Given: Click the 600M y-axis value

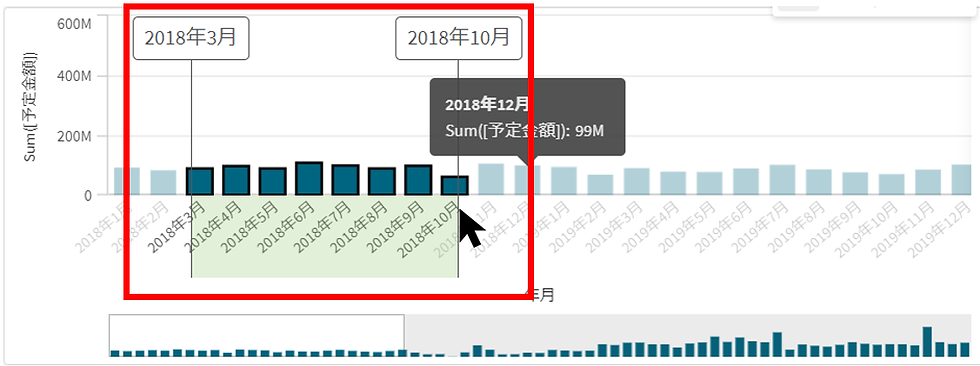Looking at the screenshot, I should (x=74, y=23).
